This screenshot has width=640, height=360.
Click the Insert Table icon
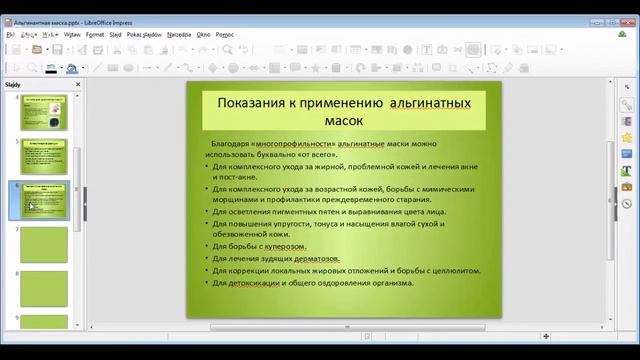(356, 50)
